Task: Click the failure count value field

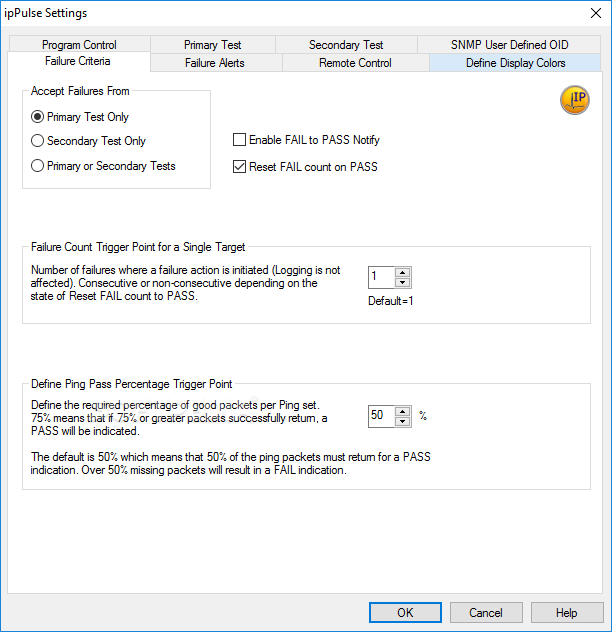Action: pyautogui.click(x=381, y=277)
